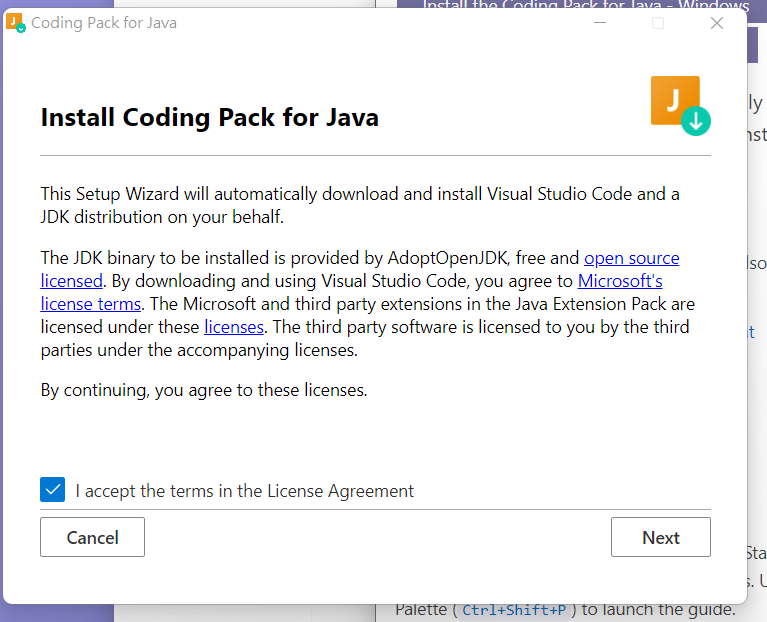Click the 'This Setup Wizard will automatically' paragraph
Screen dimensions: 767x622
click(x=360, y=205)
